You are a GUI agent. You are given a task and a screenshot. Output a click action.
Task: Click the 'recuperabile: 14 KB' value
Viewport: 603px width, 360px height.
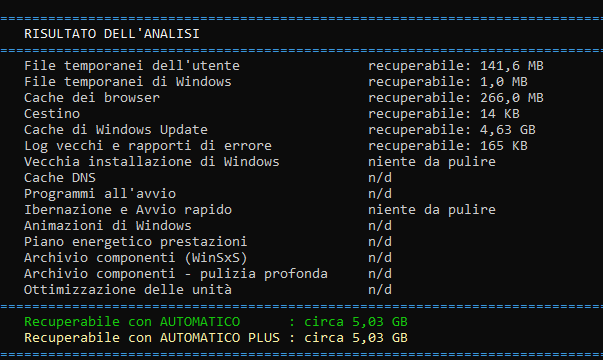pos(444,114)
